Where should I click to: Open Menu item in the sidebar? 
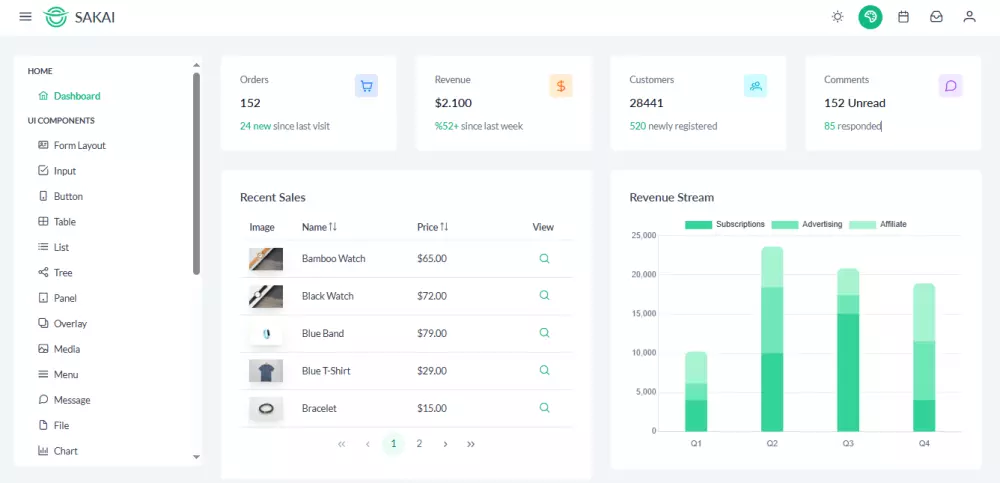58,375
